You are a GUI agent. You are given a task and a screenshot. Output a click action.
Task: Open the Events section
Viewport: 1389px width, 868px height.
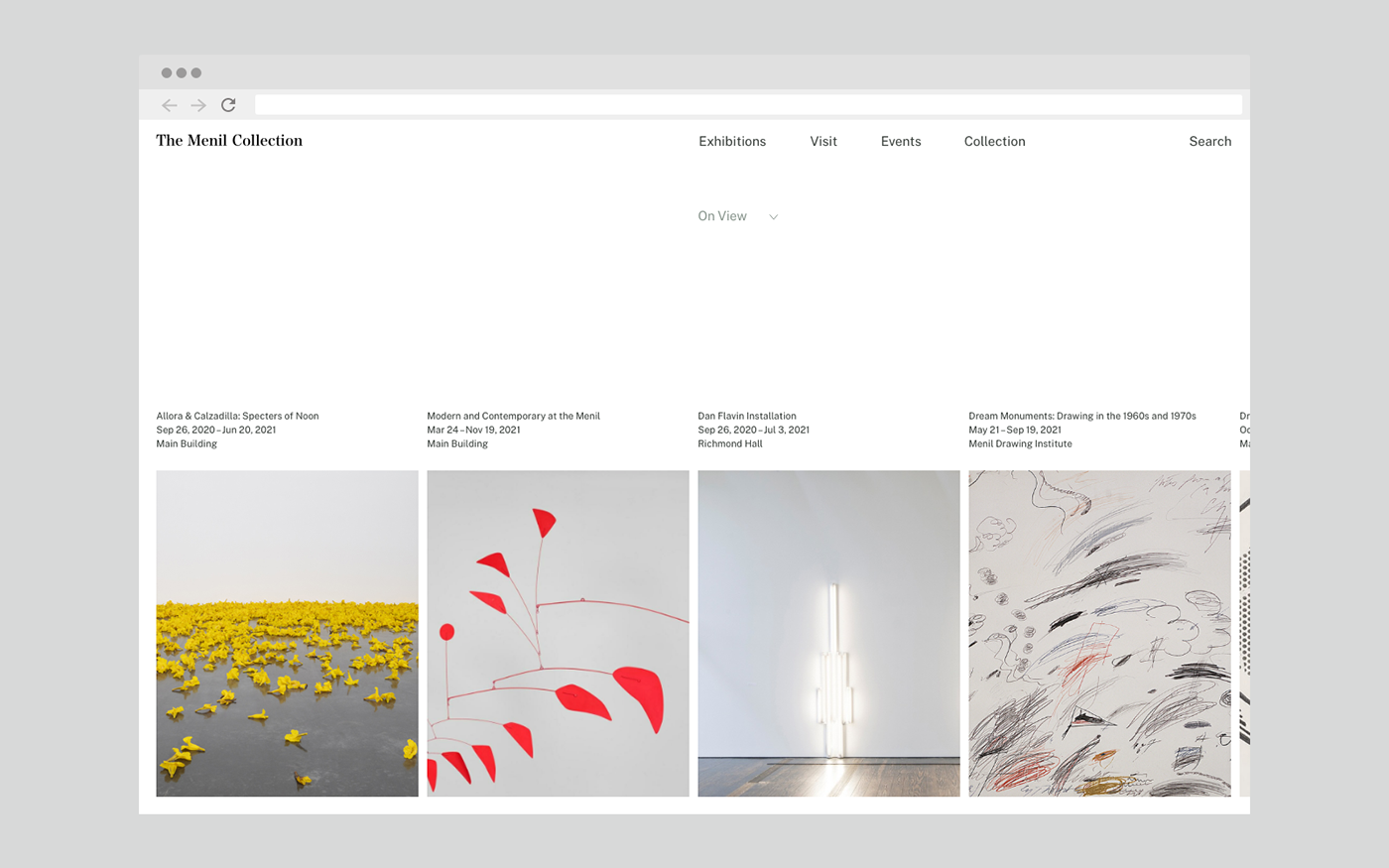(x=900, y=141)
